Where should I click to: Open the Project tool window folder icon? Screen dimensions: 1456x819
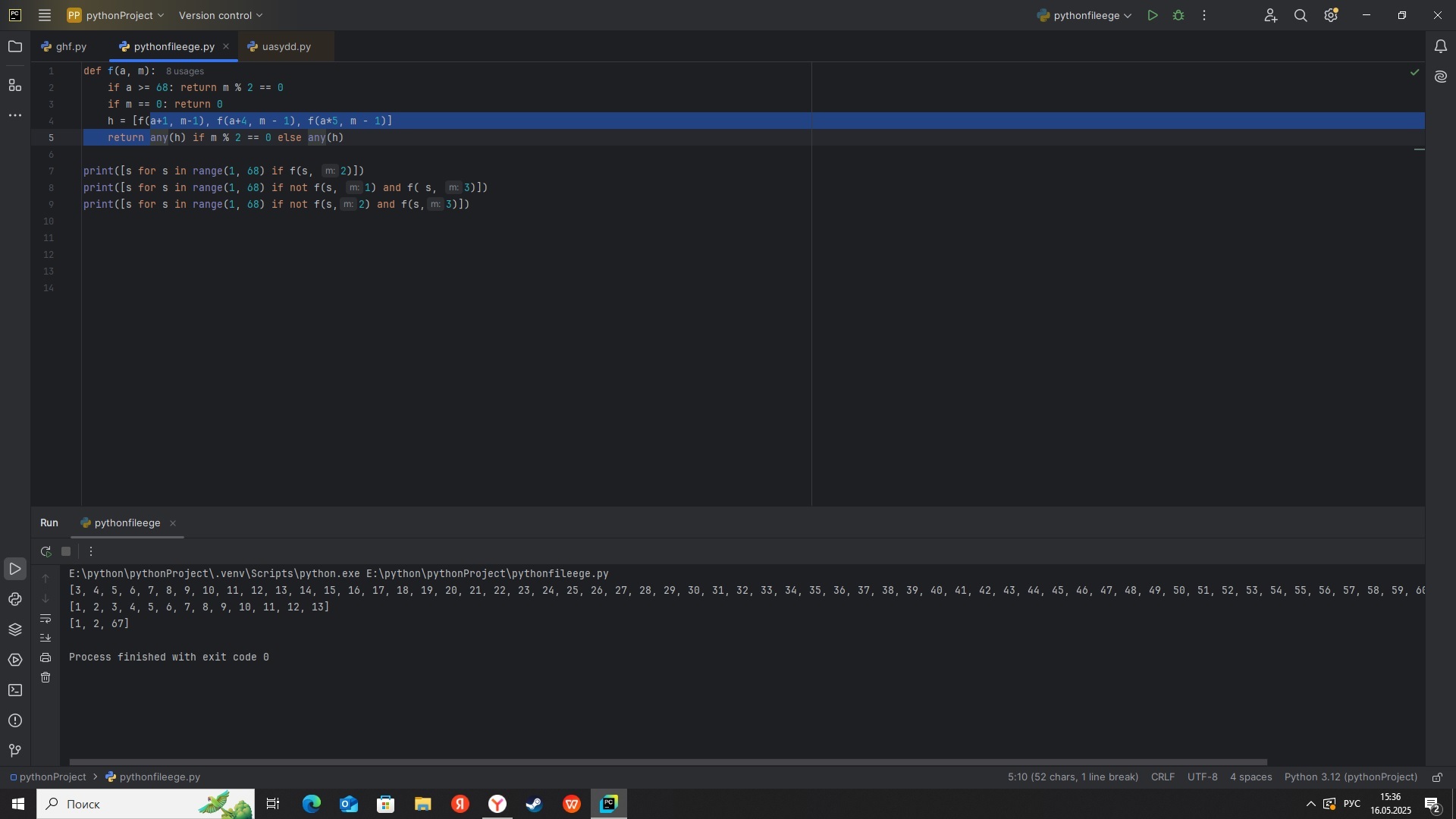(x=15, y=47)
